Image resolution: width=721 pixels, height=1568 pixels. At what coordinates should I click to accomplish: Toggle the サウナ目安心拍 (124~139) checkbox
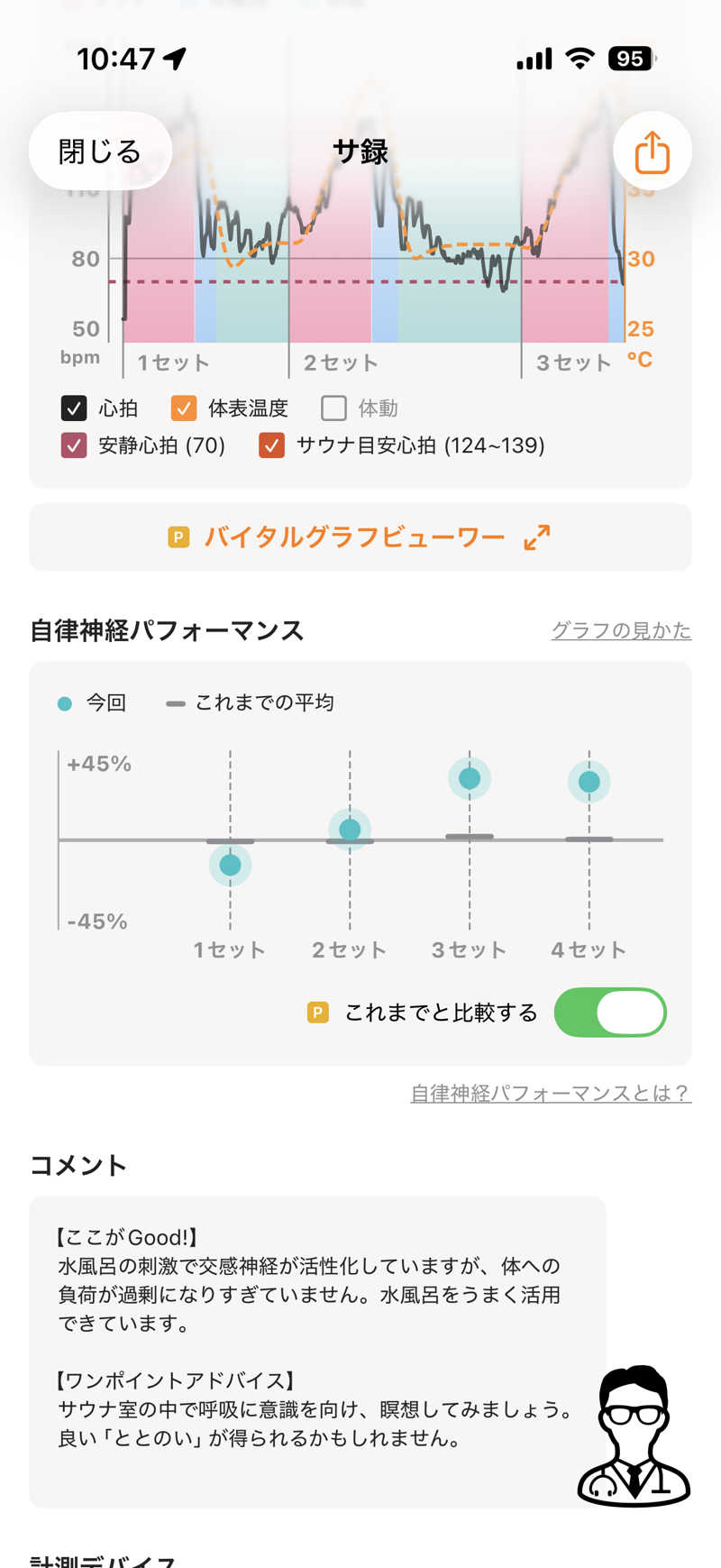[271, 445]
